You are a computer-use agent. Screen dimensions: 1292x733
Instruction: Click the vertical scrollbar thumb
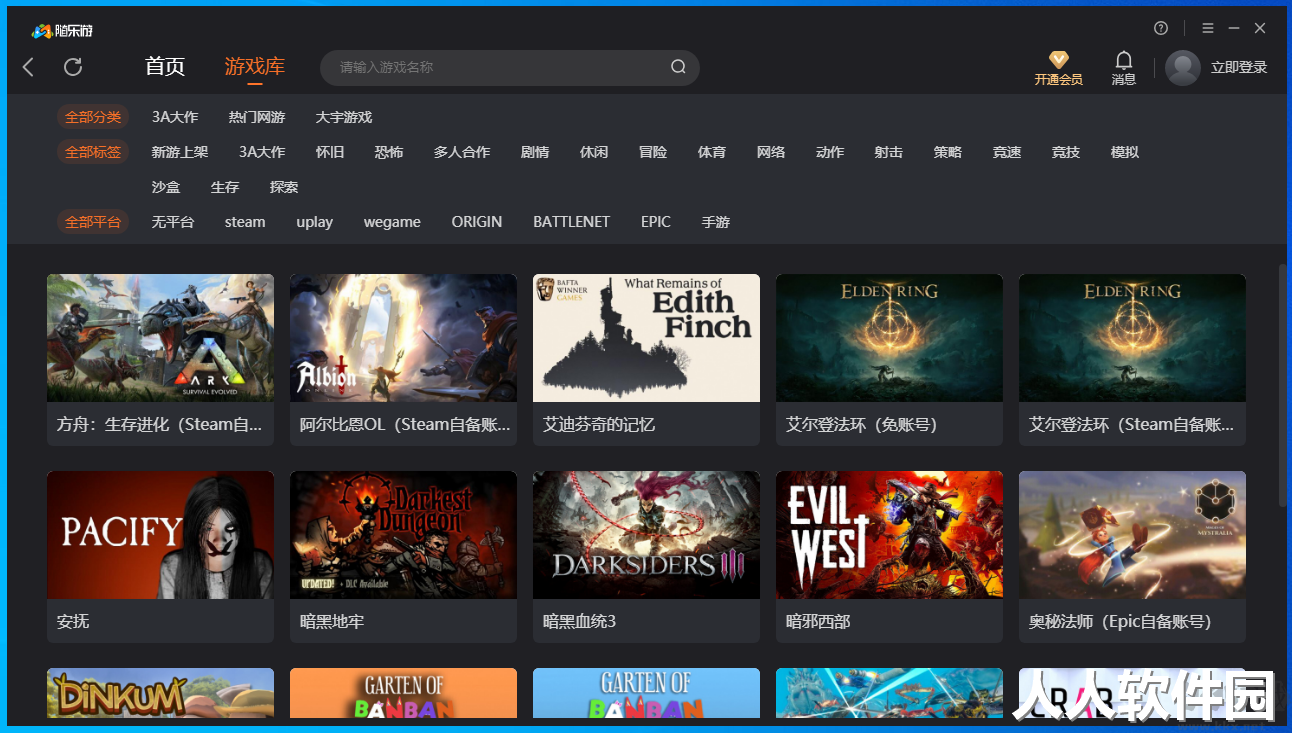tap(1282, 385)
